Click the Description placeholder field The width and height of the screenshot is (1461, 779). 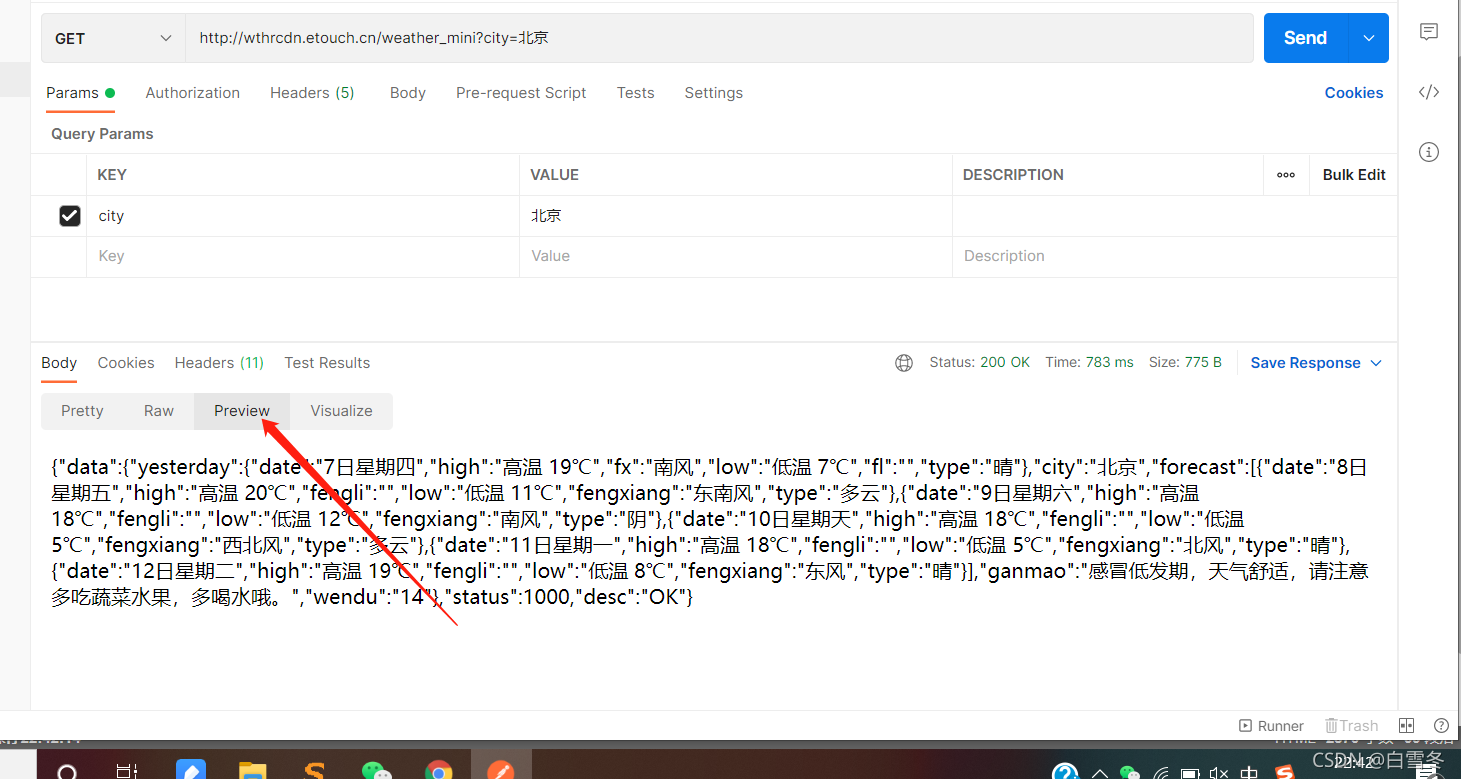pos(1175,256)
